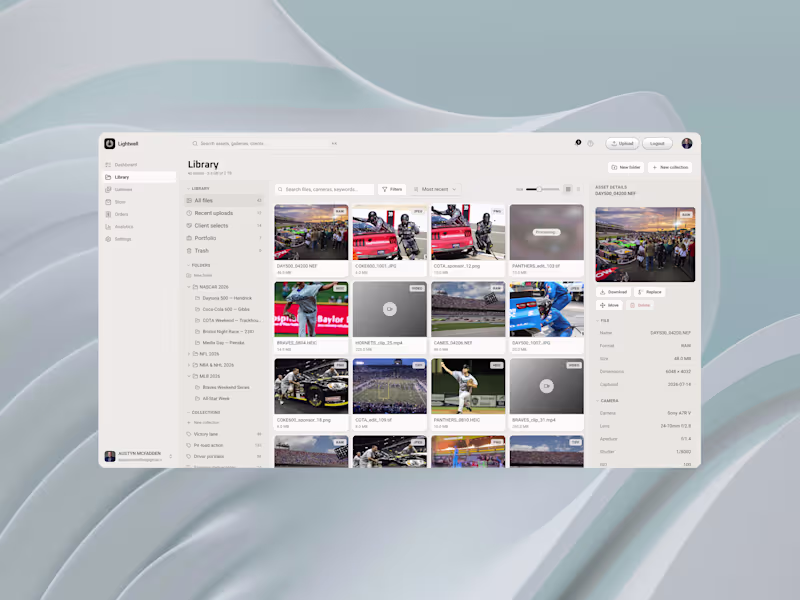Collapse the COLLECTIONS section
The width and height of the screenshot is (800, 600).
click(188, 412)
